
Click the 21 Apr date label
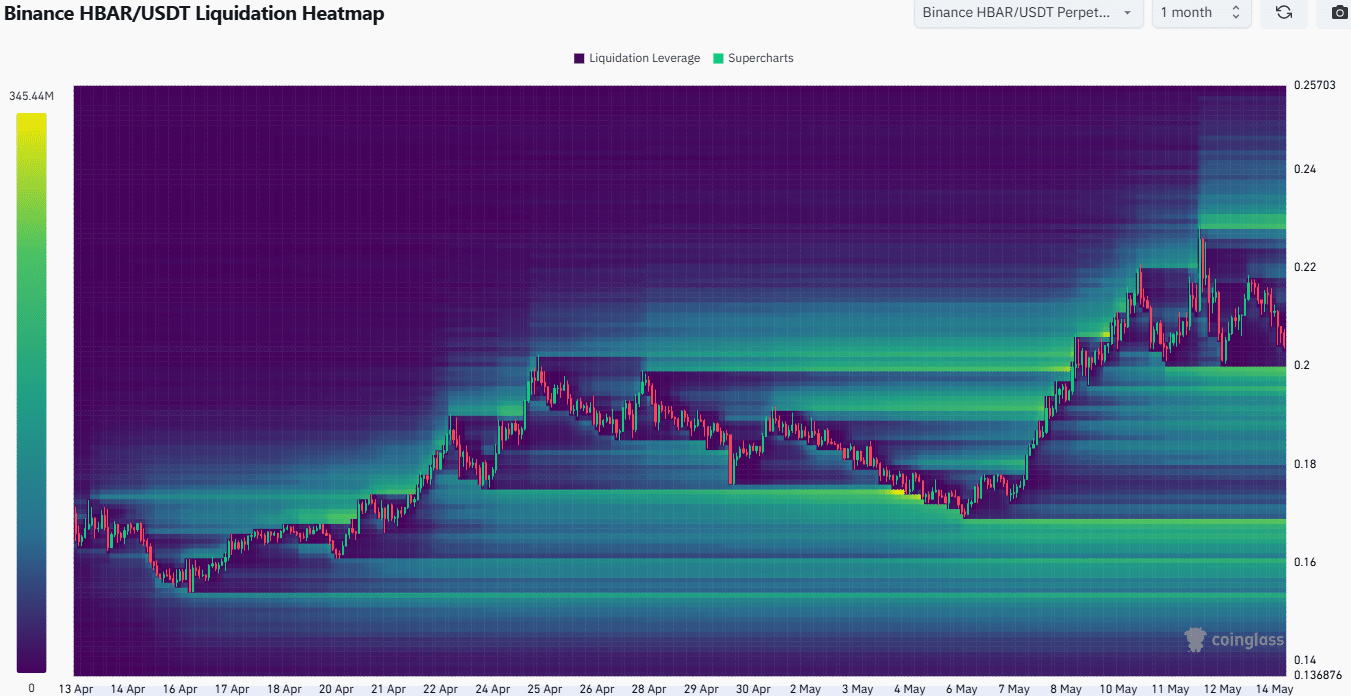pos(388,689)
